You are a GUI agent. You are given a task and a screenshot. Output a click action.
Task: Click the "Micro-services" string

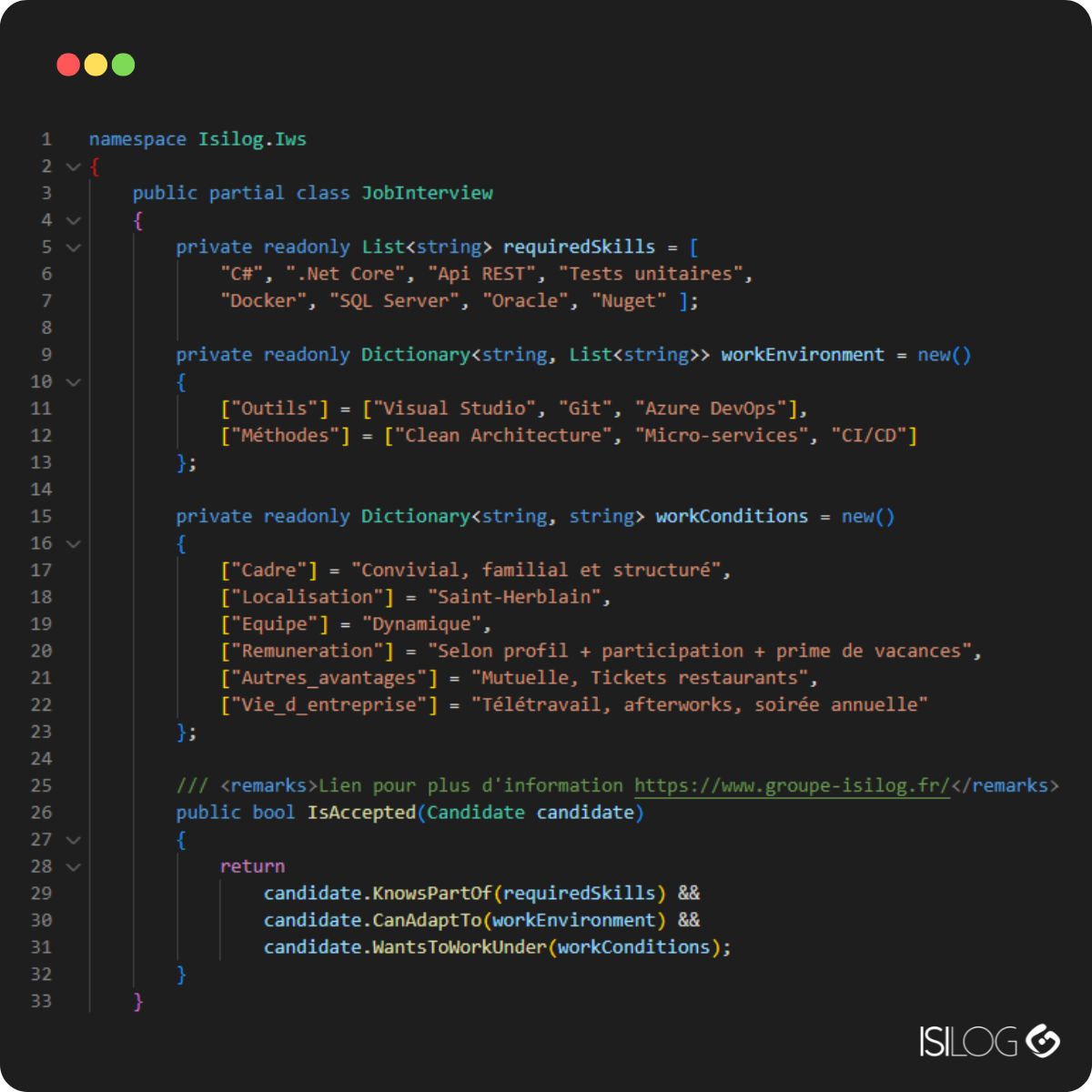pos(723,435)
